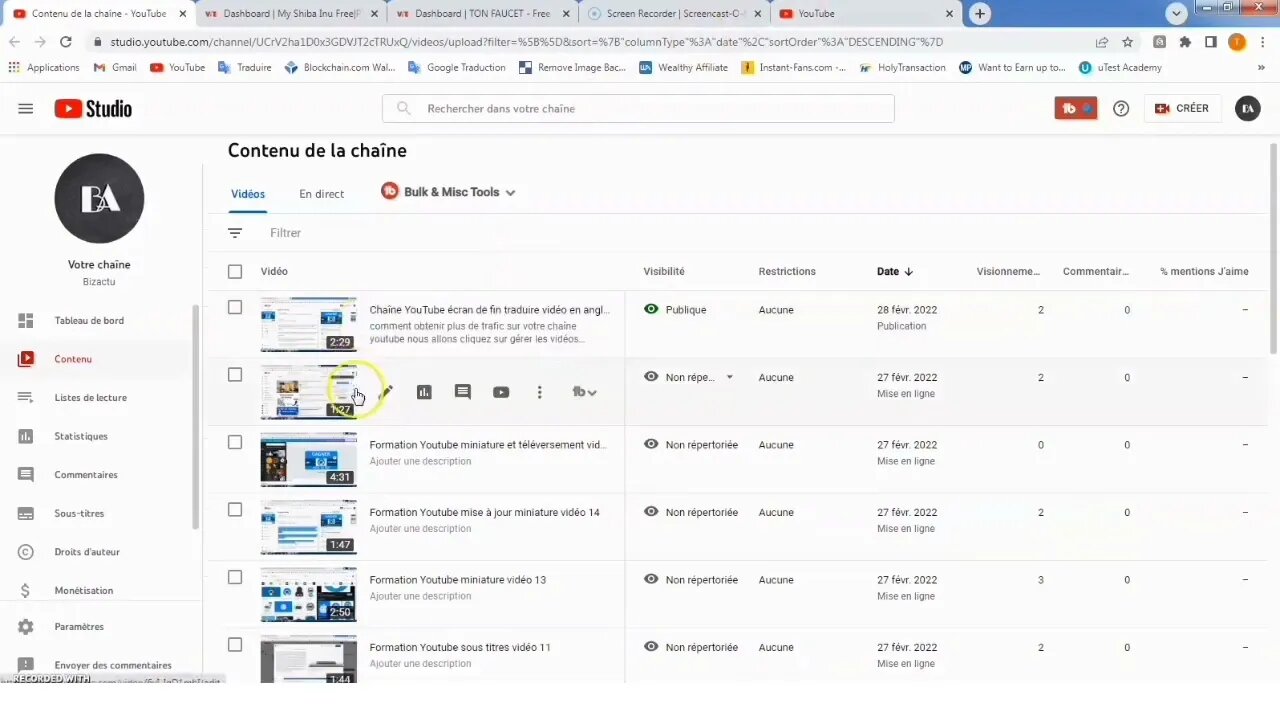Open the Chrome tab search dropdown arrow
Viewport: 1280px width, 720px height.
point(1176,13)
